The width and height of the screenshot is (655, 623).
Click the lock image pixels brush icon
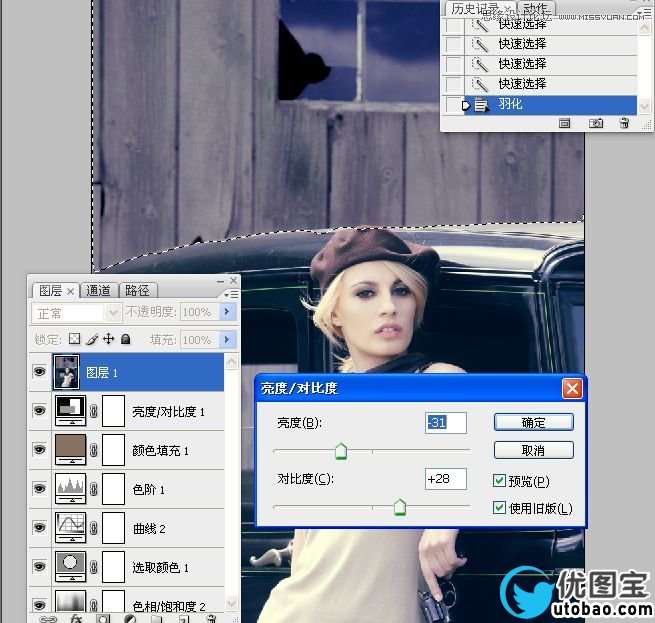[92, 339]
